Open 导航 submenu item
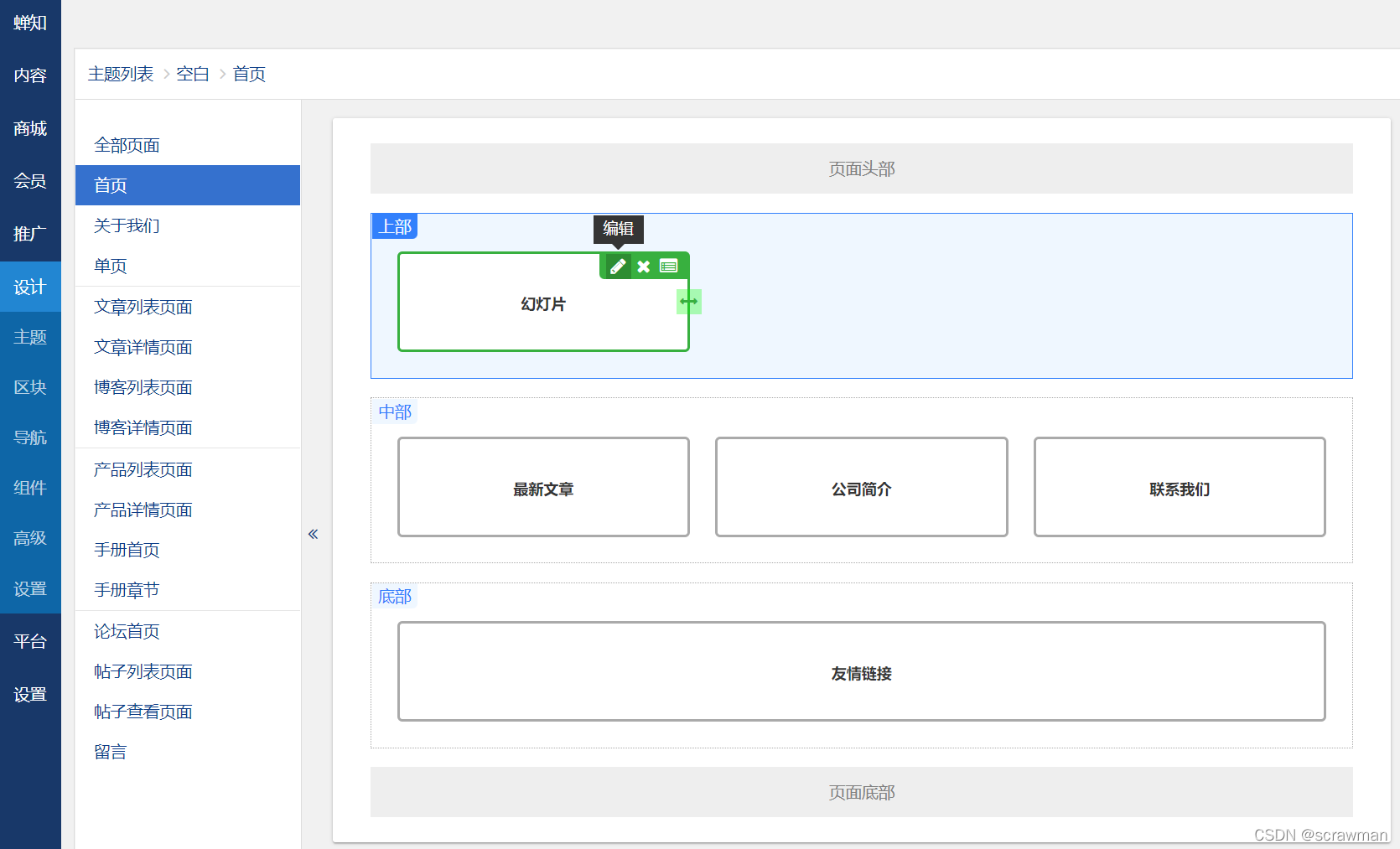1400x849 pixels. pyautogui.click(x=30, y=437)
